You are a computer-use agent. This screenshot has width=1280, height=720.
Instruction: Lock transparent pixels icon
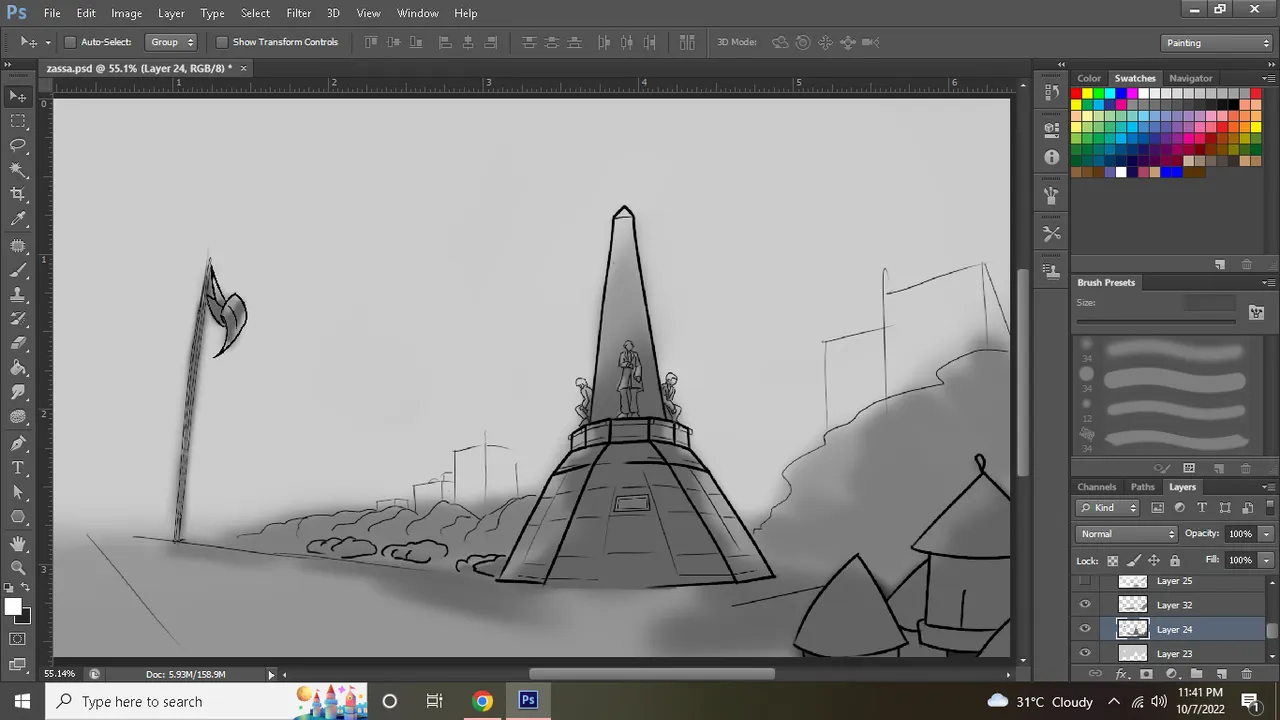(x=1112, y=561)
